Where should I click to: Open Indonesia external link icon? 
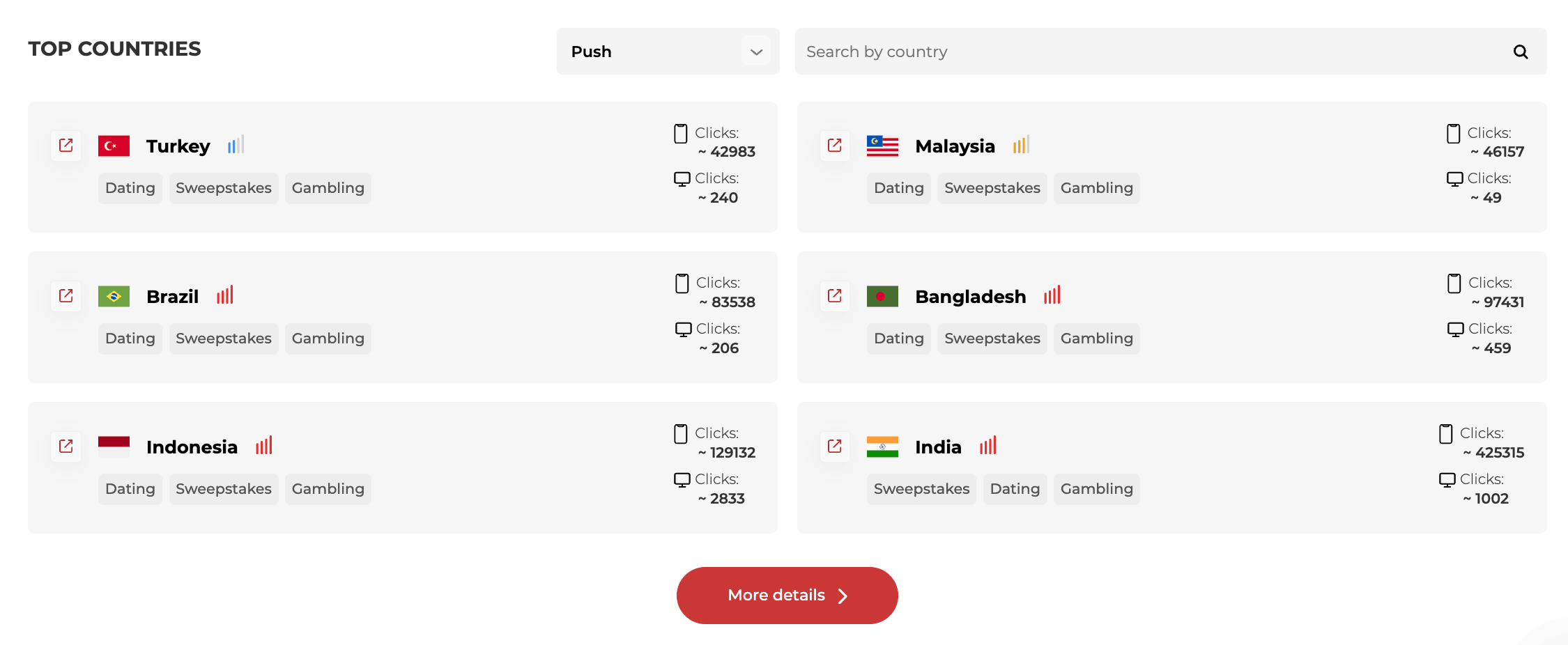[66, 446]
